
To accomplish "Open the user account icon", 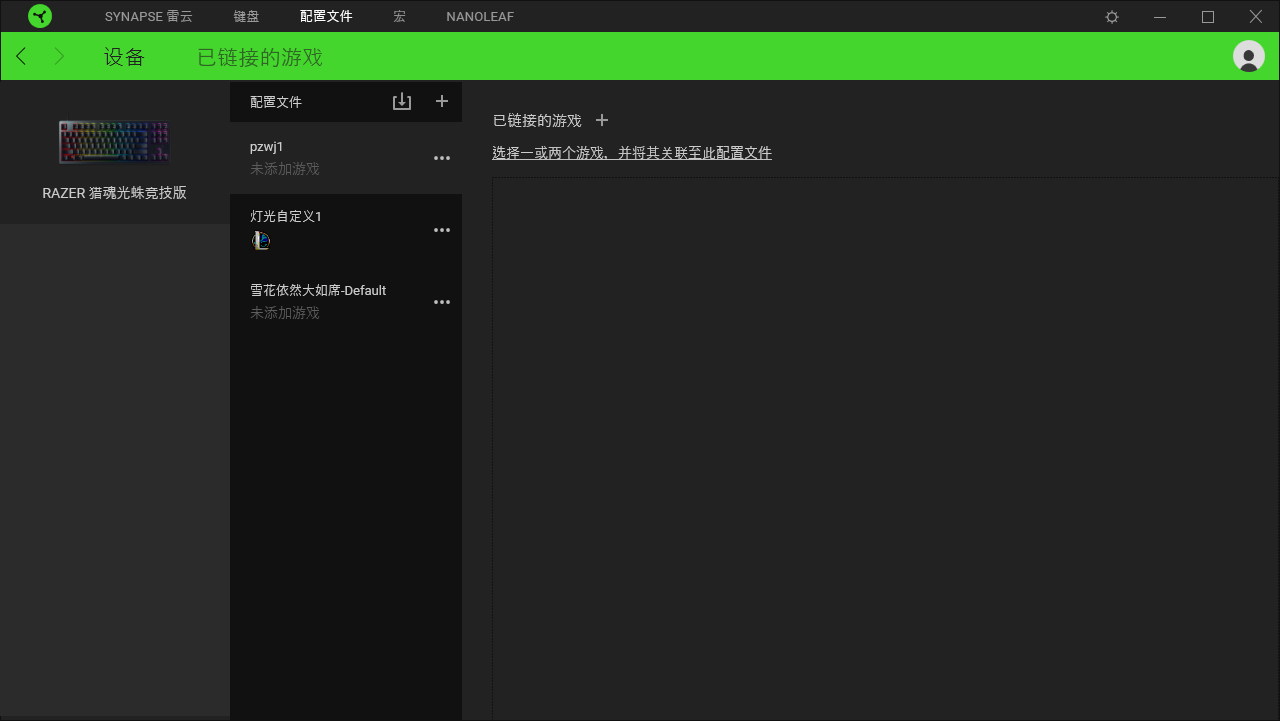I will click(1248, 56).
